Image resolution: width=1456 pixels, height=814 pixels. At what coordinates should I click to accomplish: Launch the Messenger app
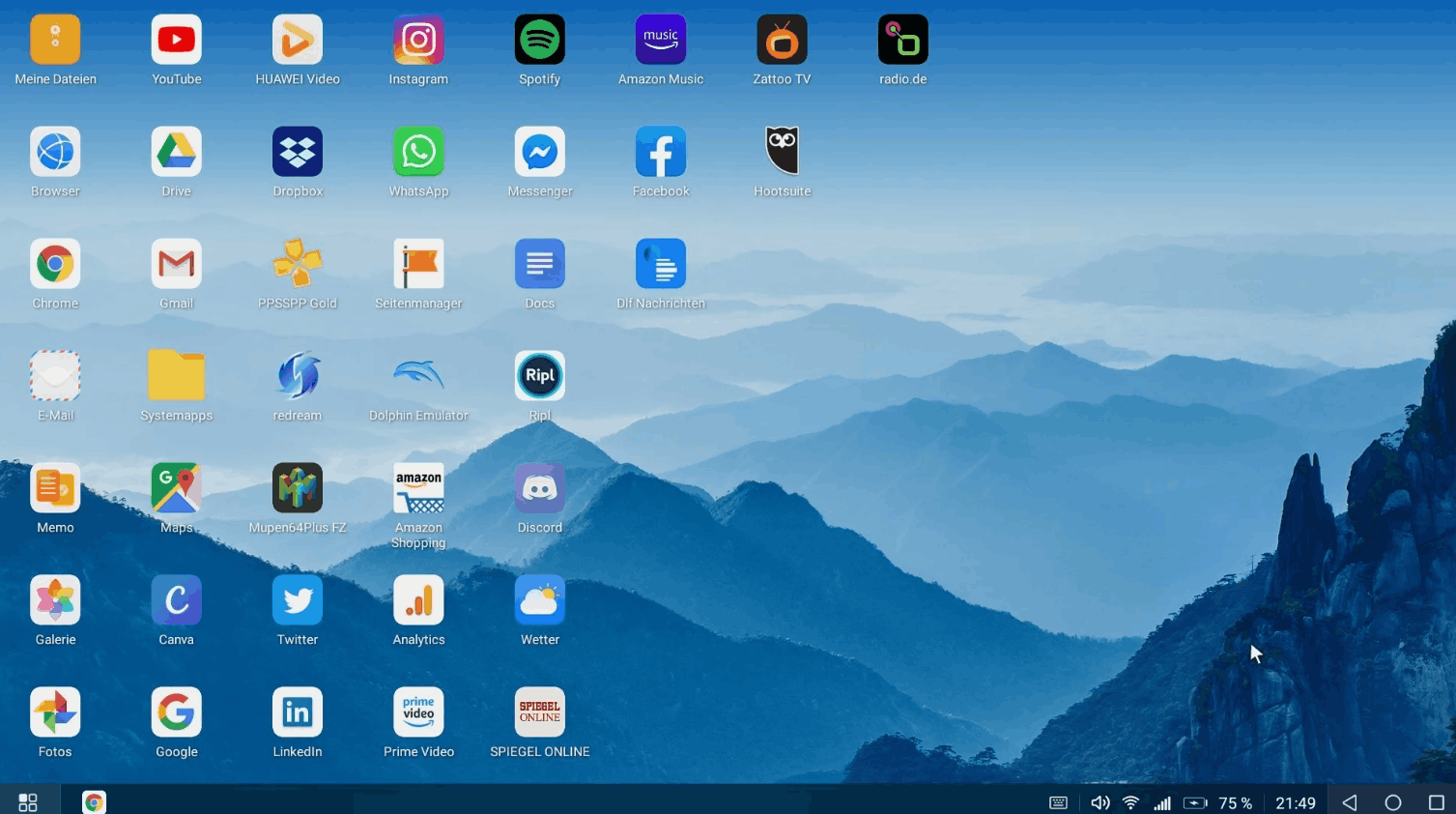[x=540, y=152]
